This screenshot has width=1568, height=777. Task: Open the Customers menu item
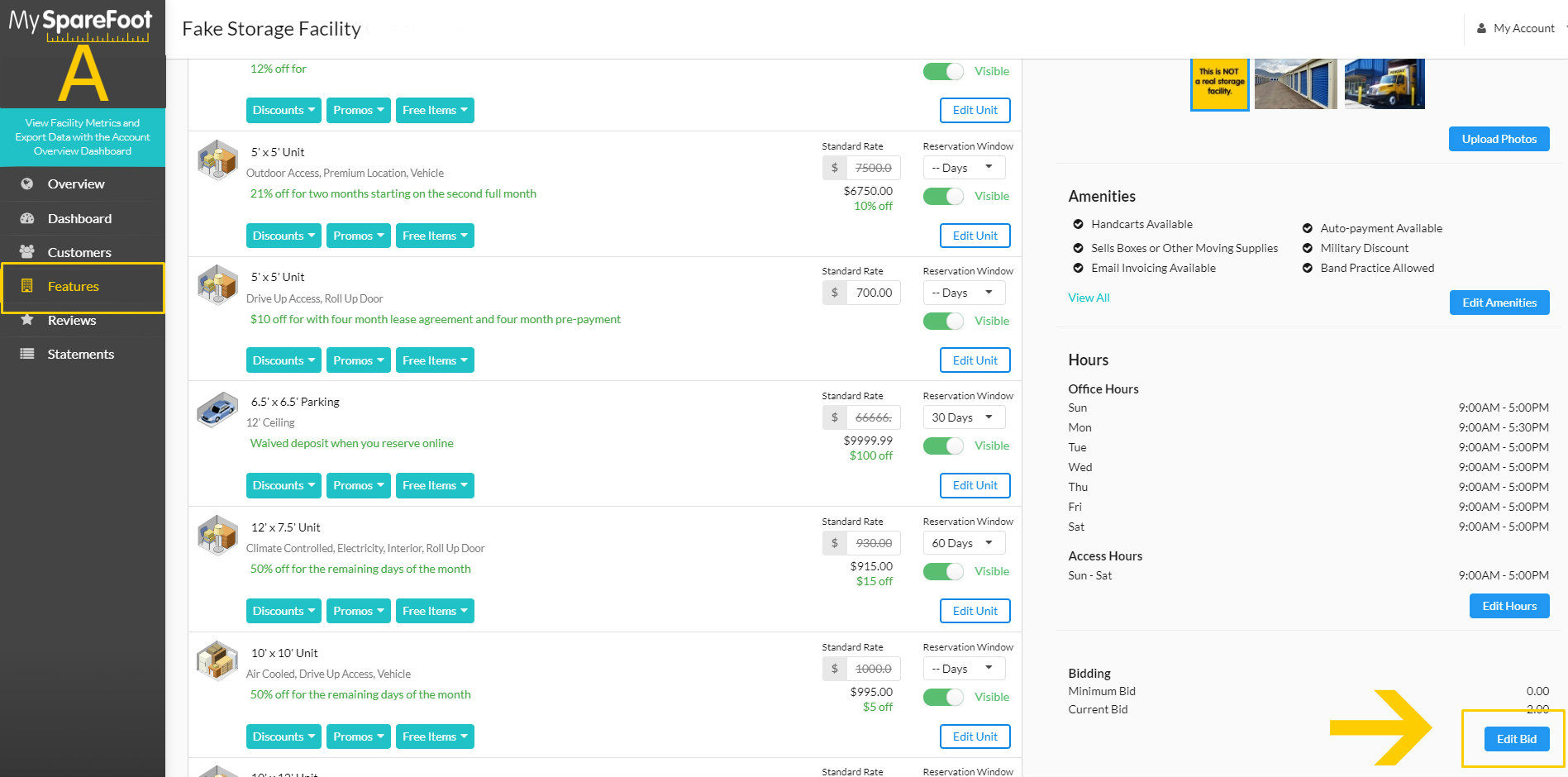pyautogui.click(x=83, y=252)
